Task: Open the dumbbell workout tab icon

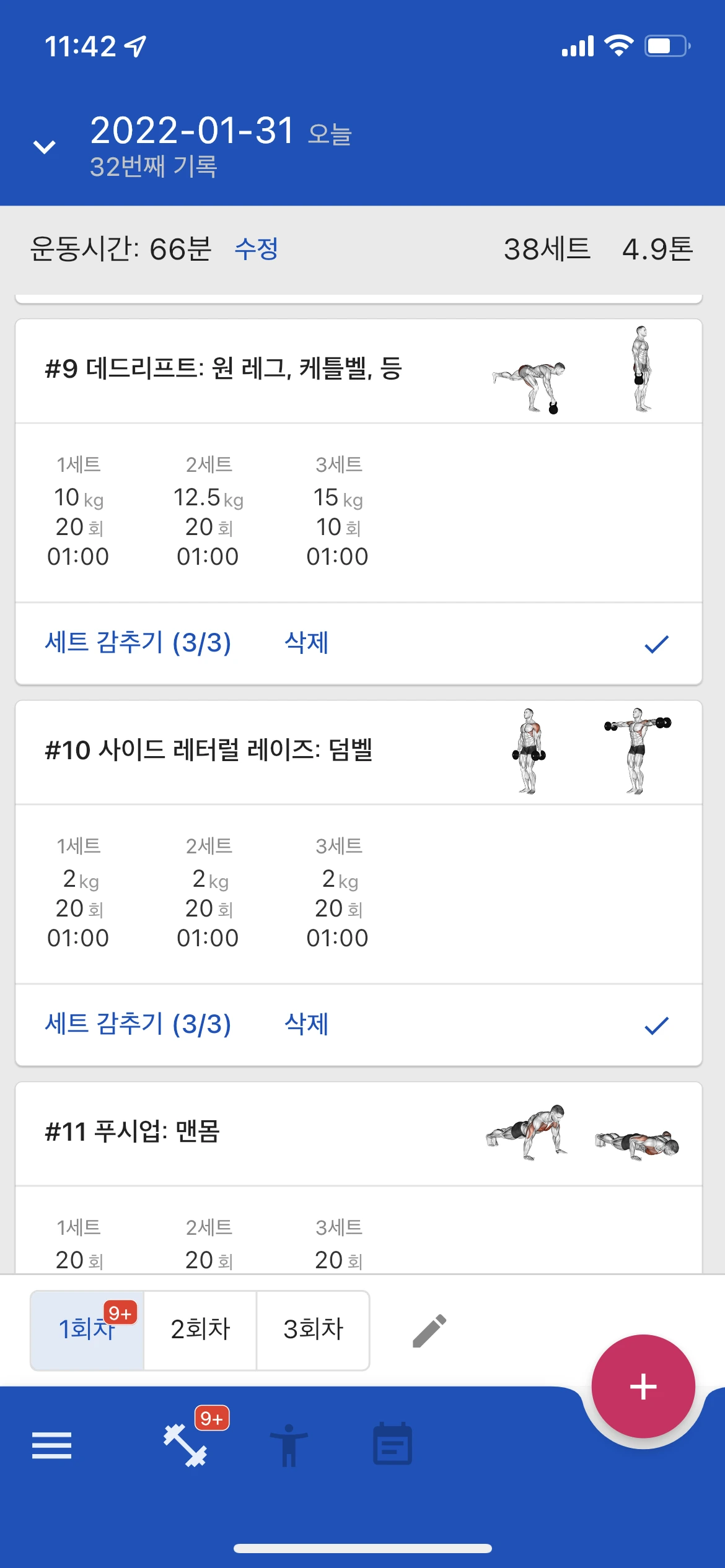Action: tap(185, 1445)
